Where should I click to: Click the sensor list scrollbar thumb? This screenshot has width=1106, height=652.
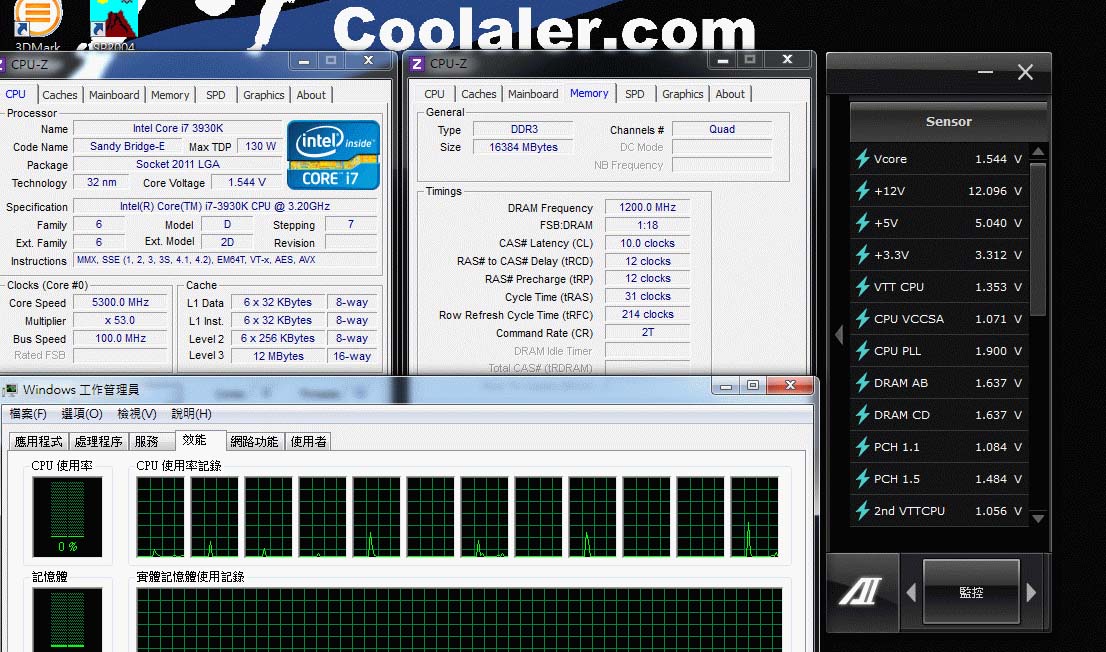(x=1038, y=239)
